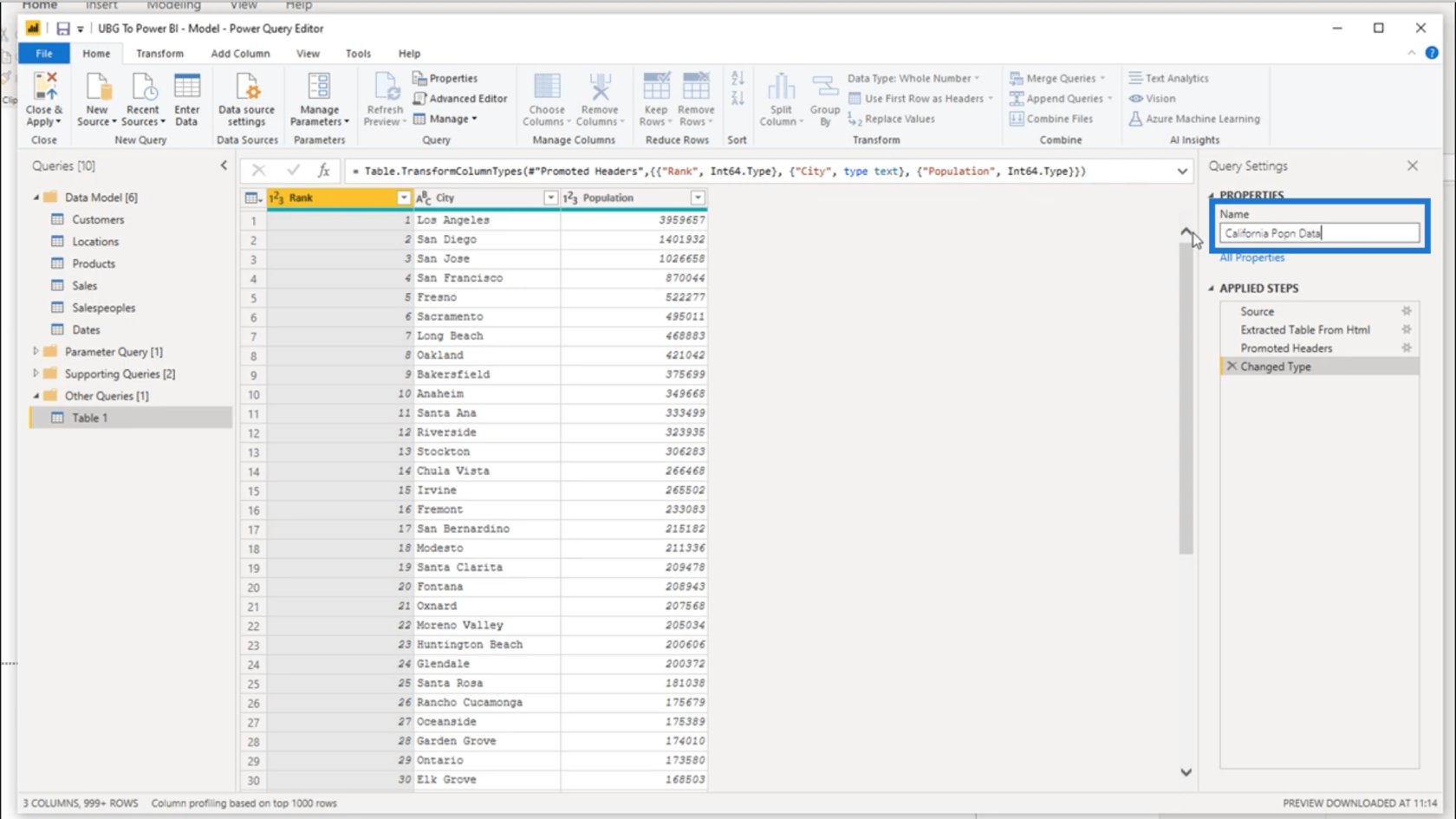The width and height of the screenshot is (1456, 819).
Task: Open gear settings for Source step
Action: [x=1407, y=311]
